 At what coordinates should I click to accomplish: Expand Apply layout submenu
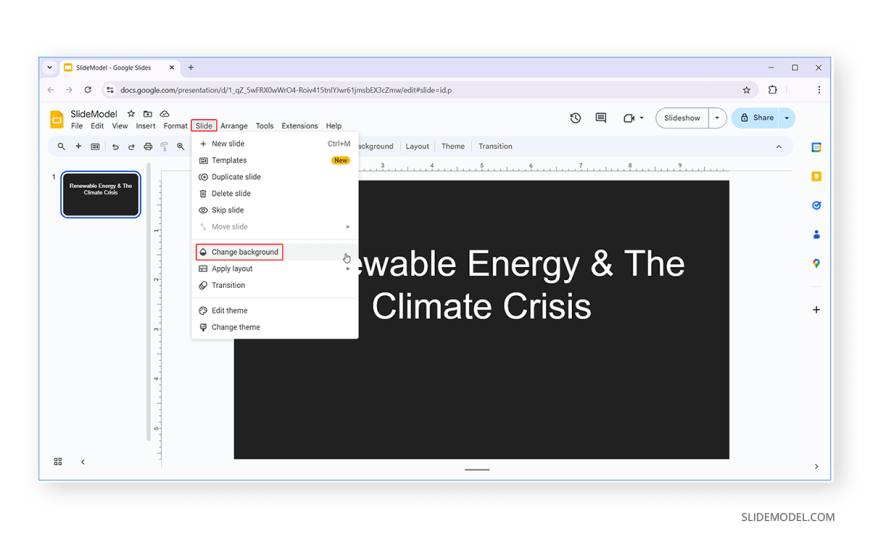pos(275,269)
